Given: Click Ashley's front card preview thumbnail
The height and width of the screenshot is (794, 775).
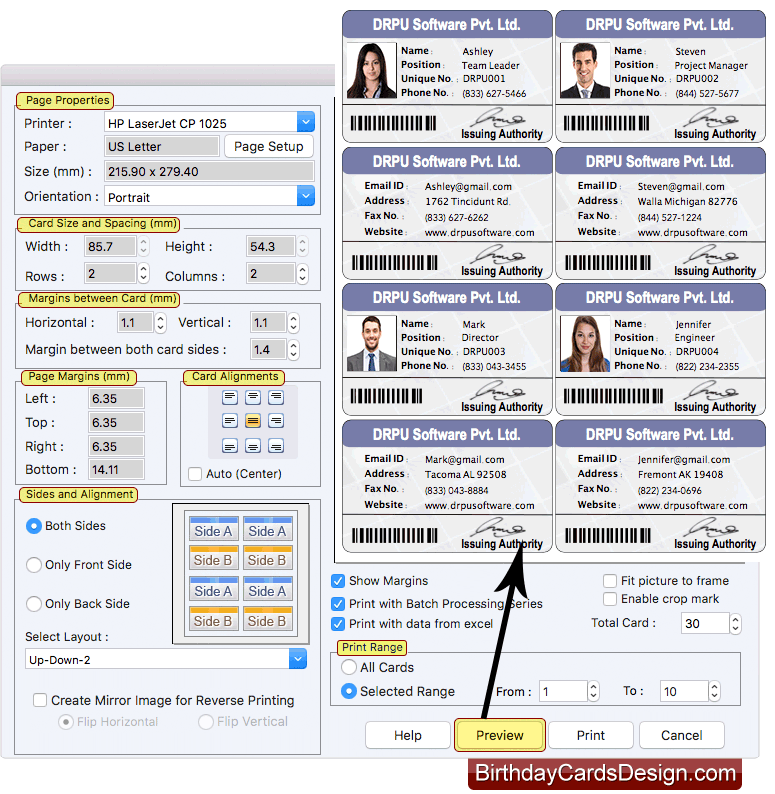Looking at the screenshot, I should pyautogui.click(x=447, y=77).
